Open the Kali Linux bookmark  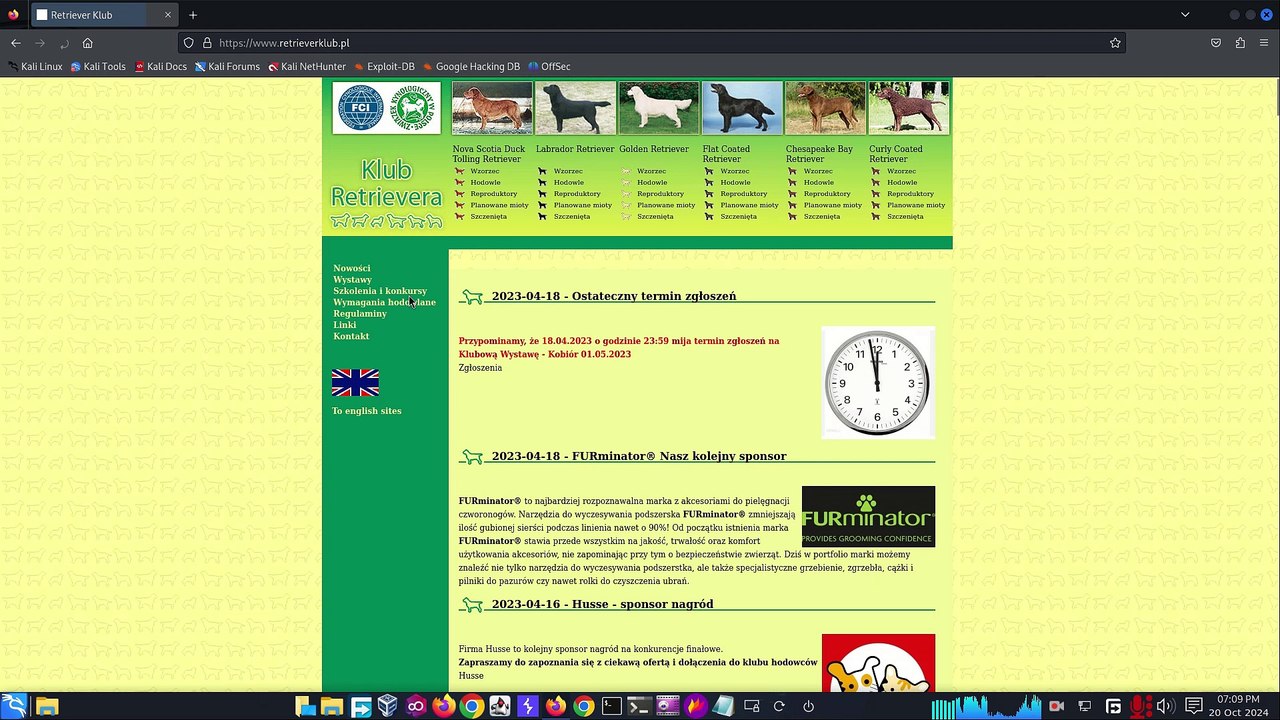point(35,67)
